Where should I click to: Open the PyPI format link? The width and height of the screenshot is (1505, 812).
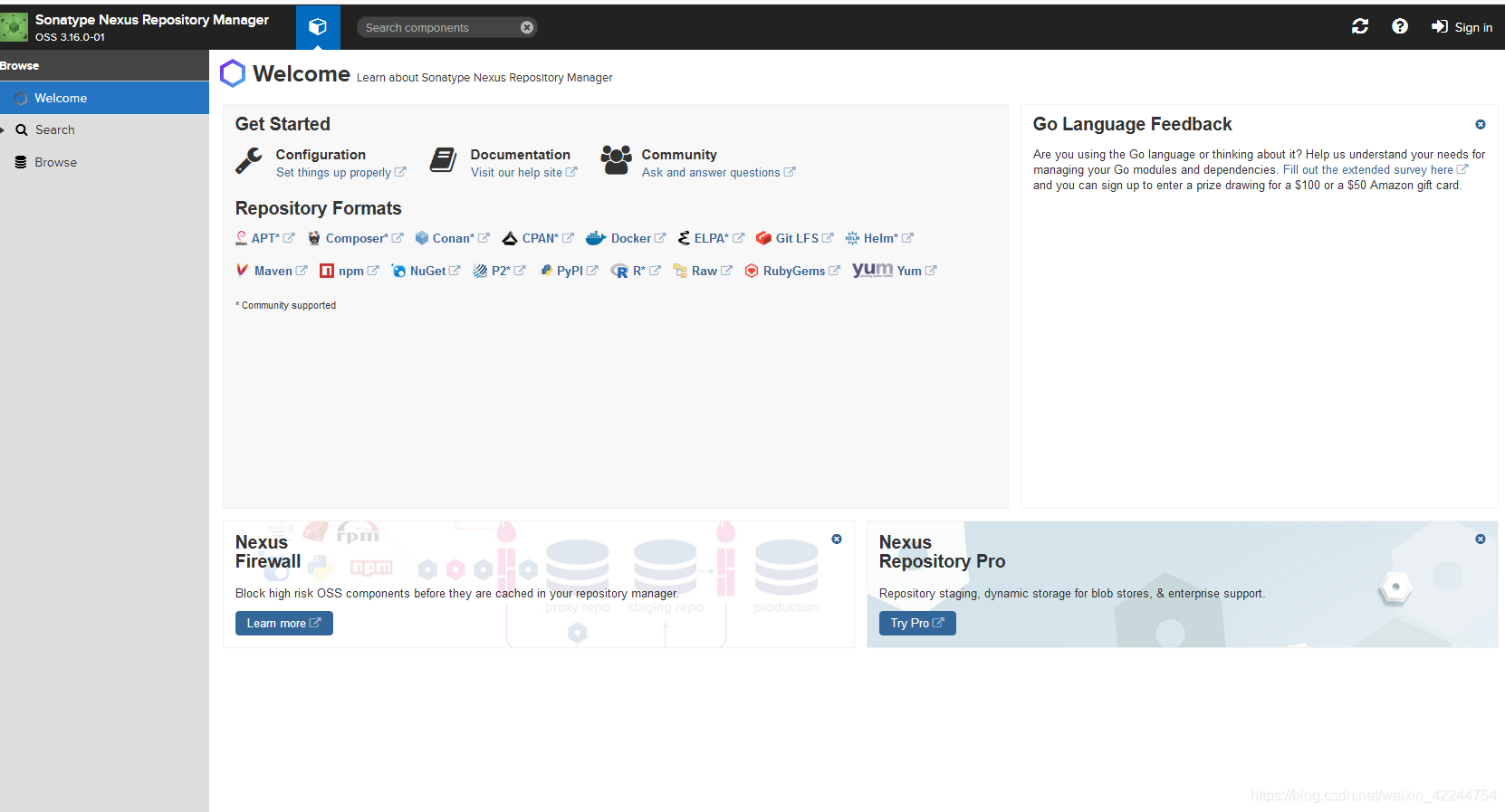[x=577, y=271]
